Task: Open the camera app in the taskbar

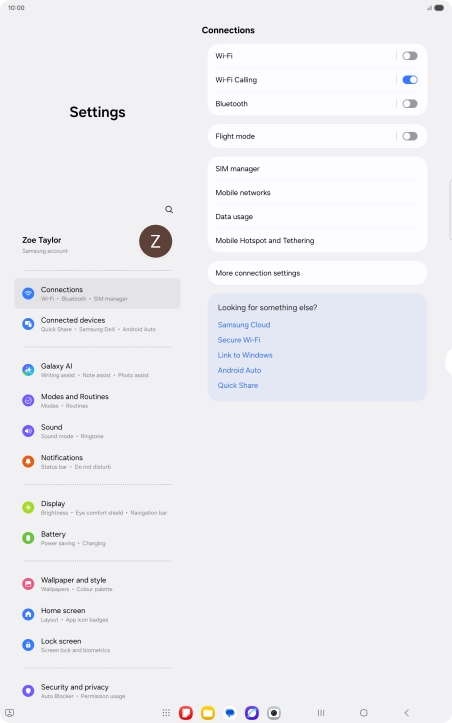Action: coord(274,713)
